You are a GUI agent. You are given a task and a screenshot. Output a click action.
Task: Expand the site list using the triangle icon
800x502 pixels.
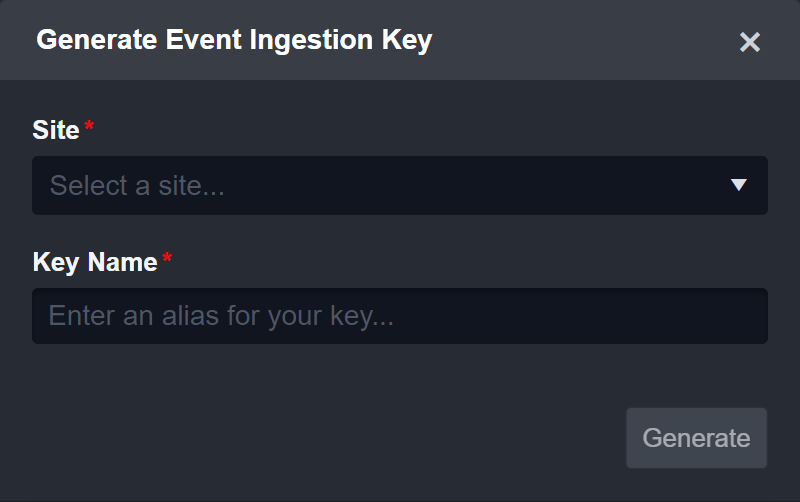coord(739,185)
